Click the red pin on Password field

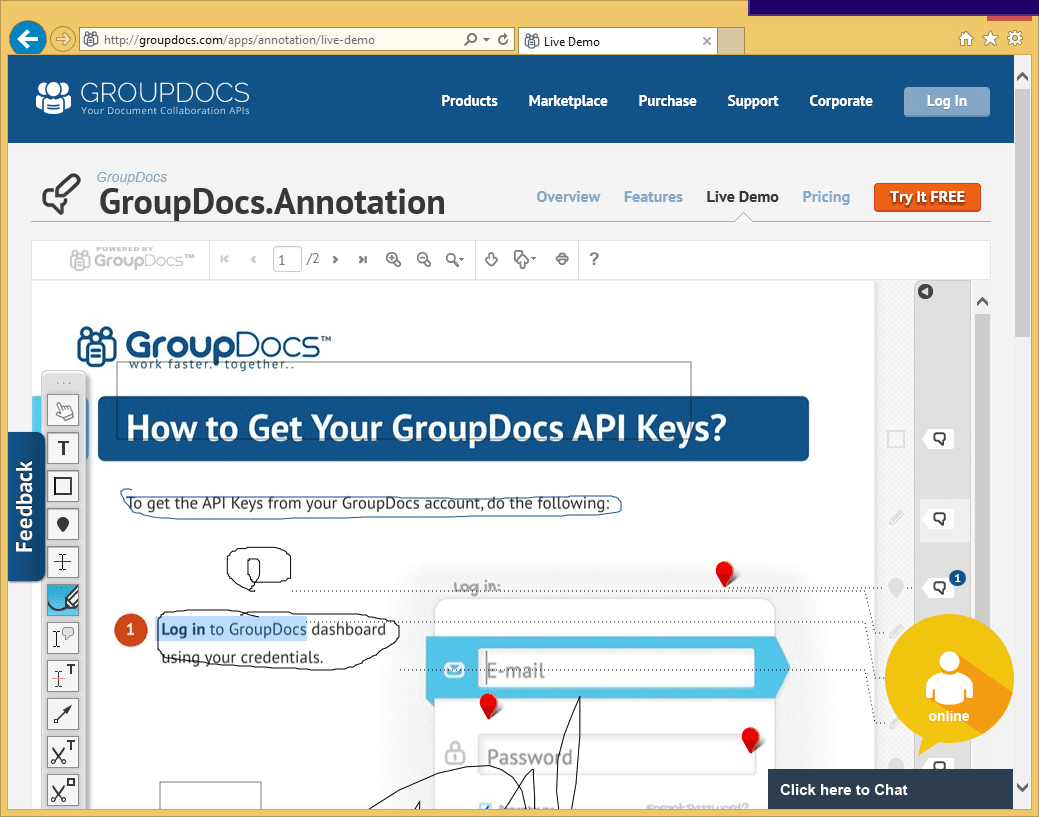point(750,739)
